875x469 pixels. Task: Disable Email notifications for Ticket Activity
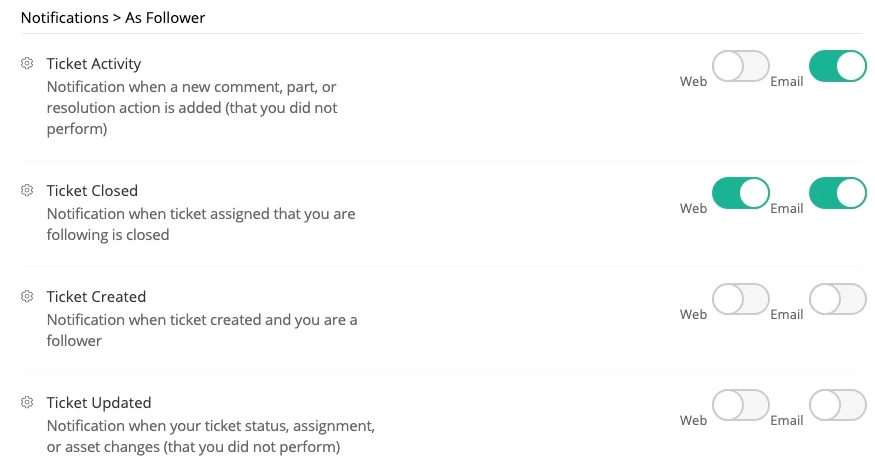[837, 67]
